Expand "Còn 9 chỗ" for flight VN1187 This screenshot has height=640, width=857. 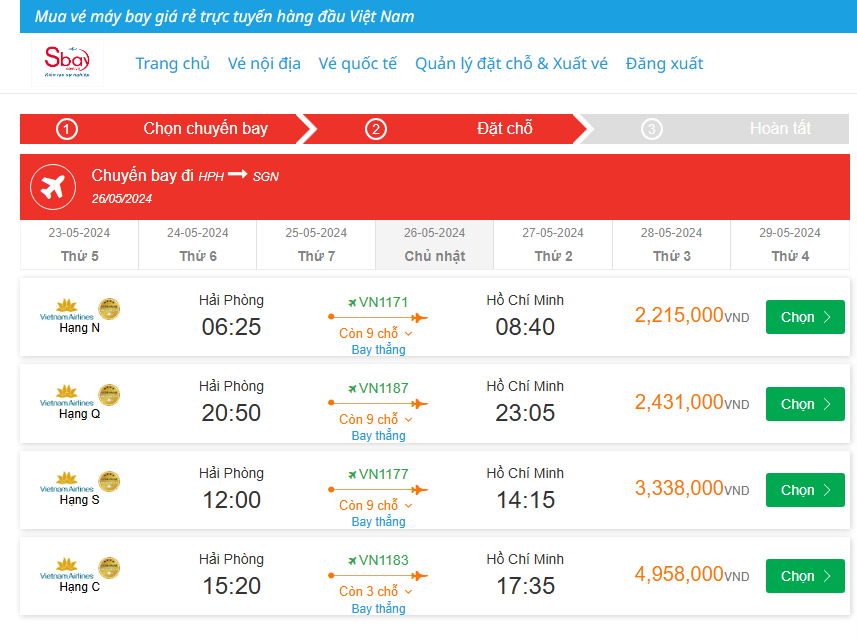pyautogui.click(x=376, y=419)
